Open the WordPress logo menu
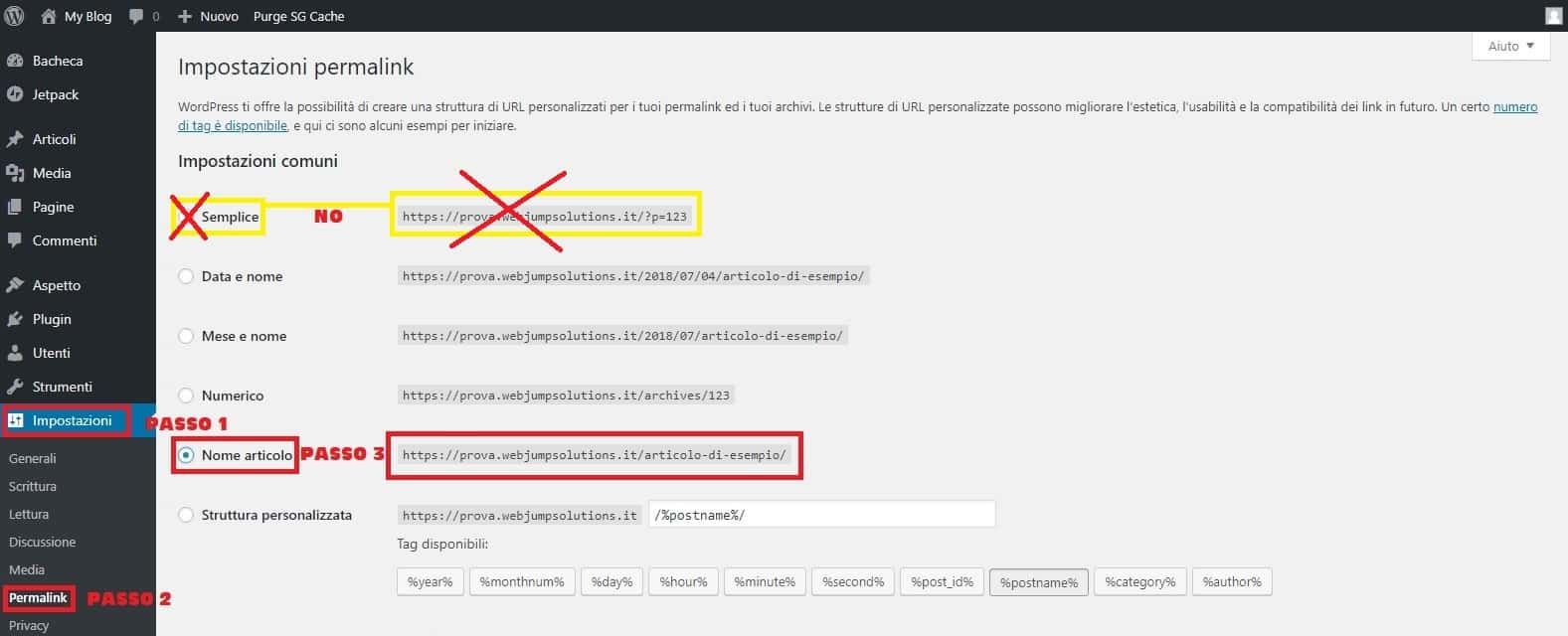The image size is (1568, 636). (x=15, y=16)
